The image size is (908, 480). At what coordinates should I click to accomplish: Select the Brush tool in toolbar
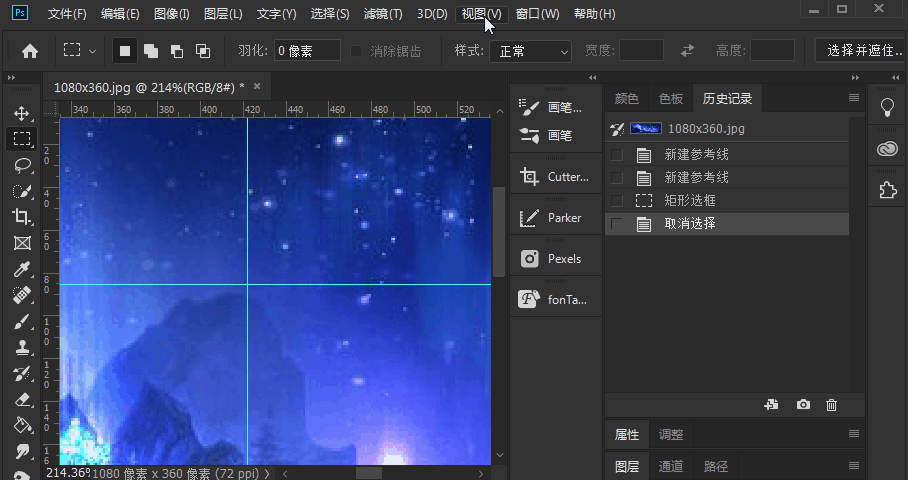point(22,321)
